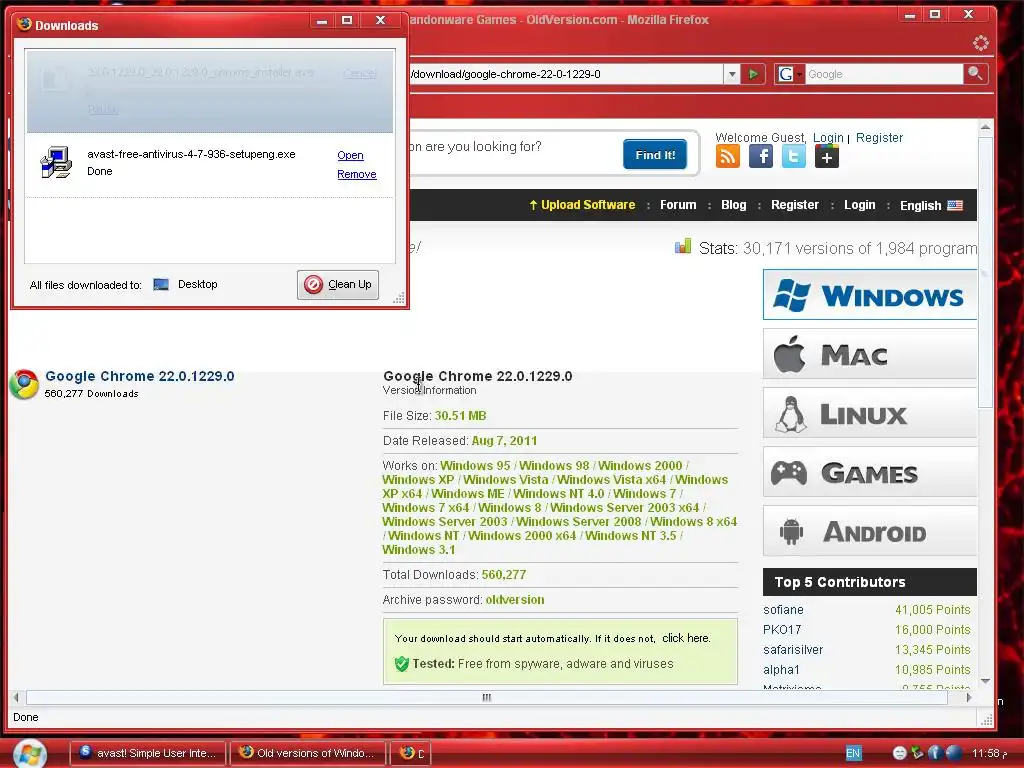Open the address bar history dropdown
This screenshot has height=768, width=1024.
732,74
